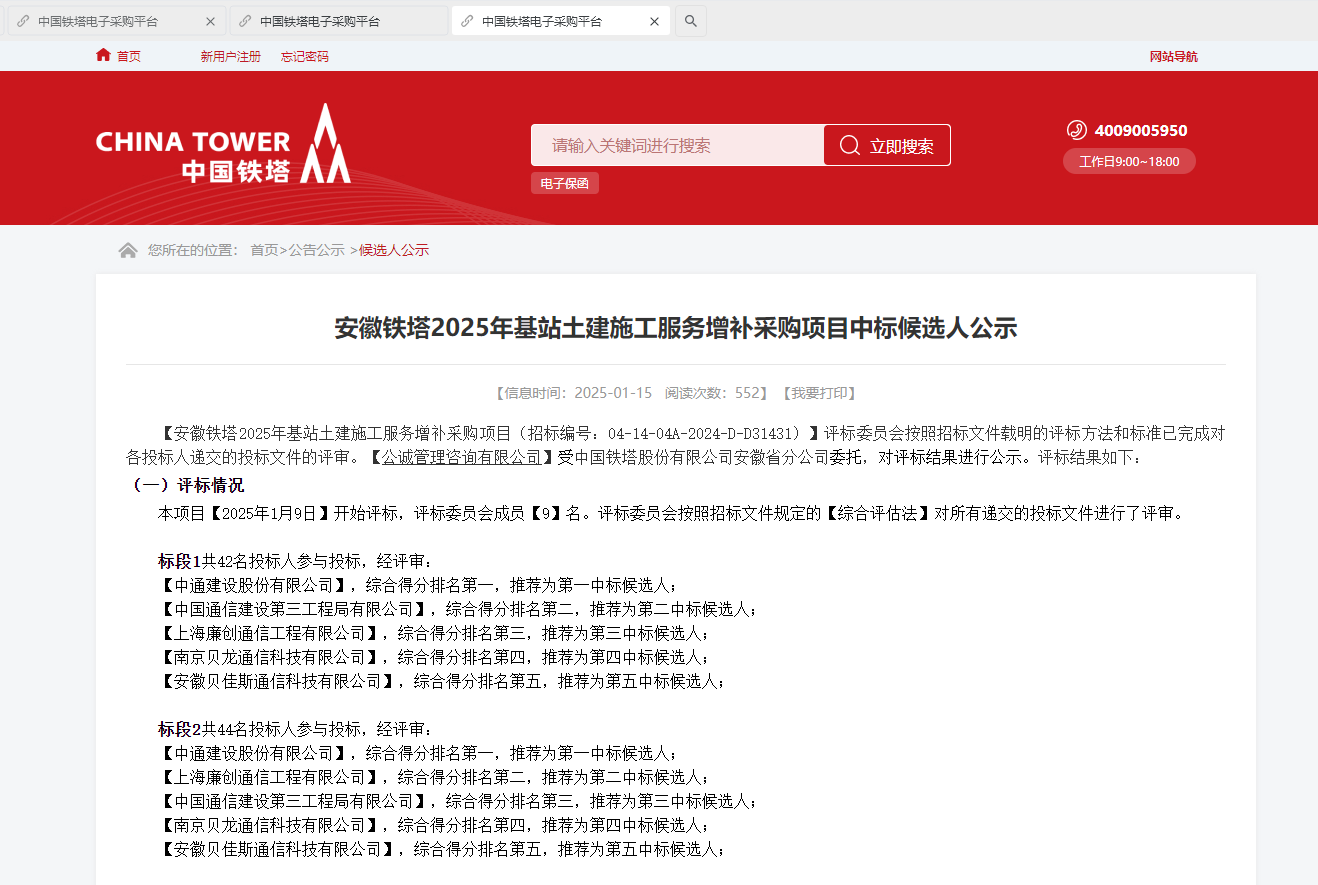The height and width of the screenshot is (885, 1318).
Task: Open 网站导航 site navigation
Action: (1173, 57)
